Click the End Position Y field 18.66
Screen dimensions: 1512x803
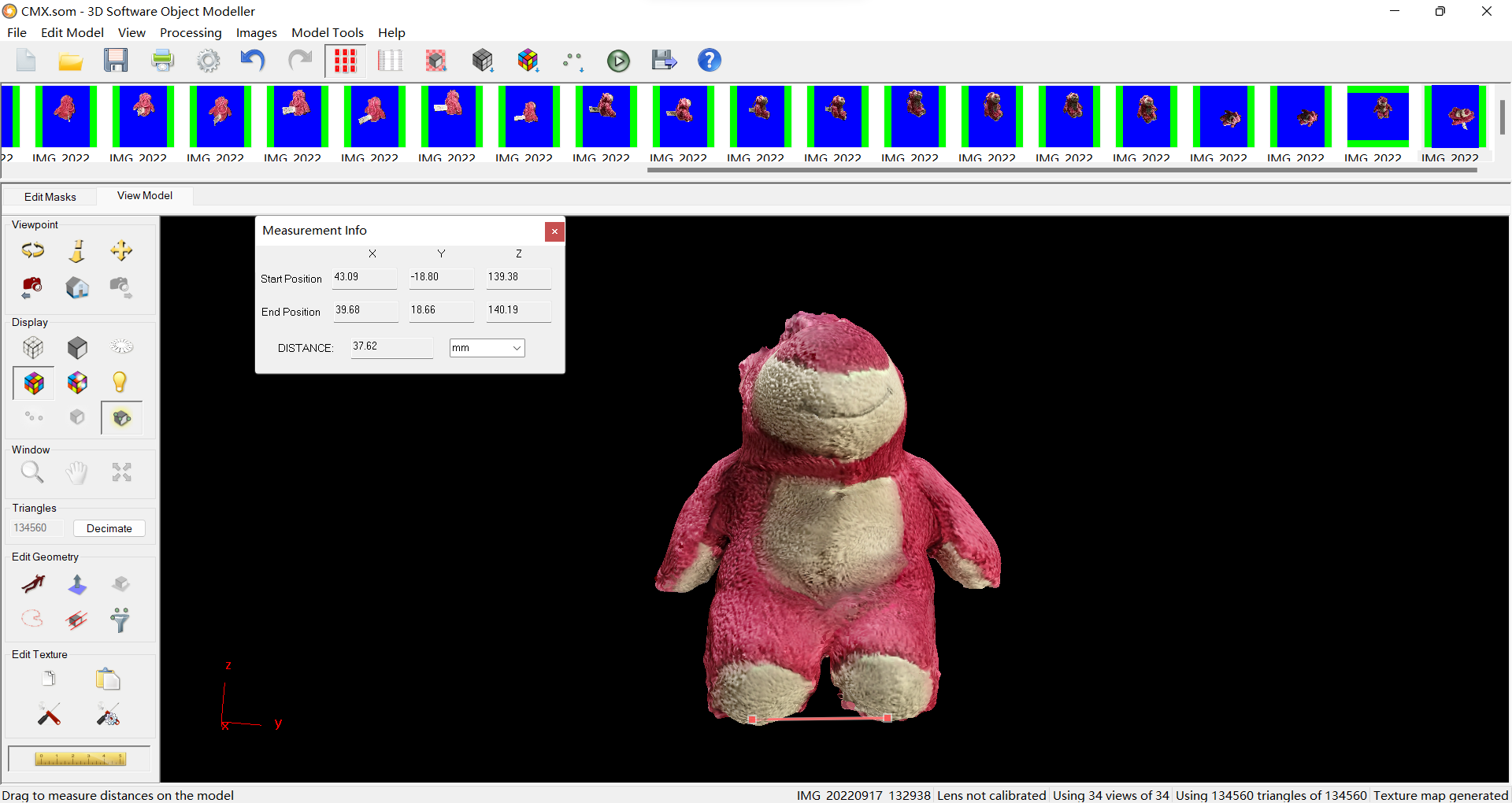441,311
